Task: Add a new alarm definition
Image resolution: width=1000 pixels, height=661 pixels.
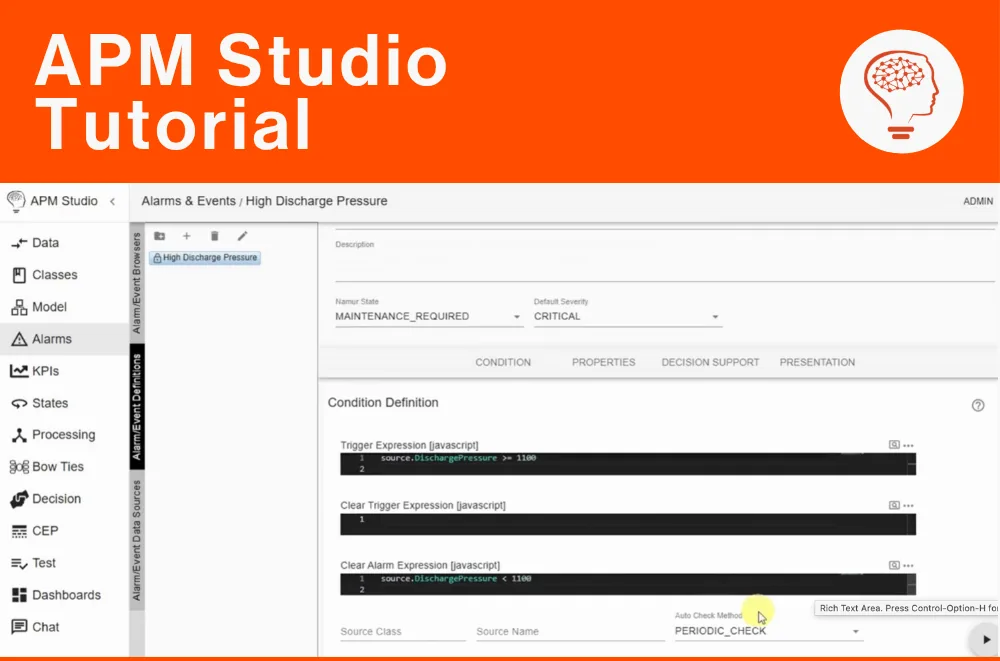Action: click(186, 236)
